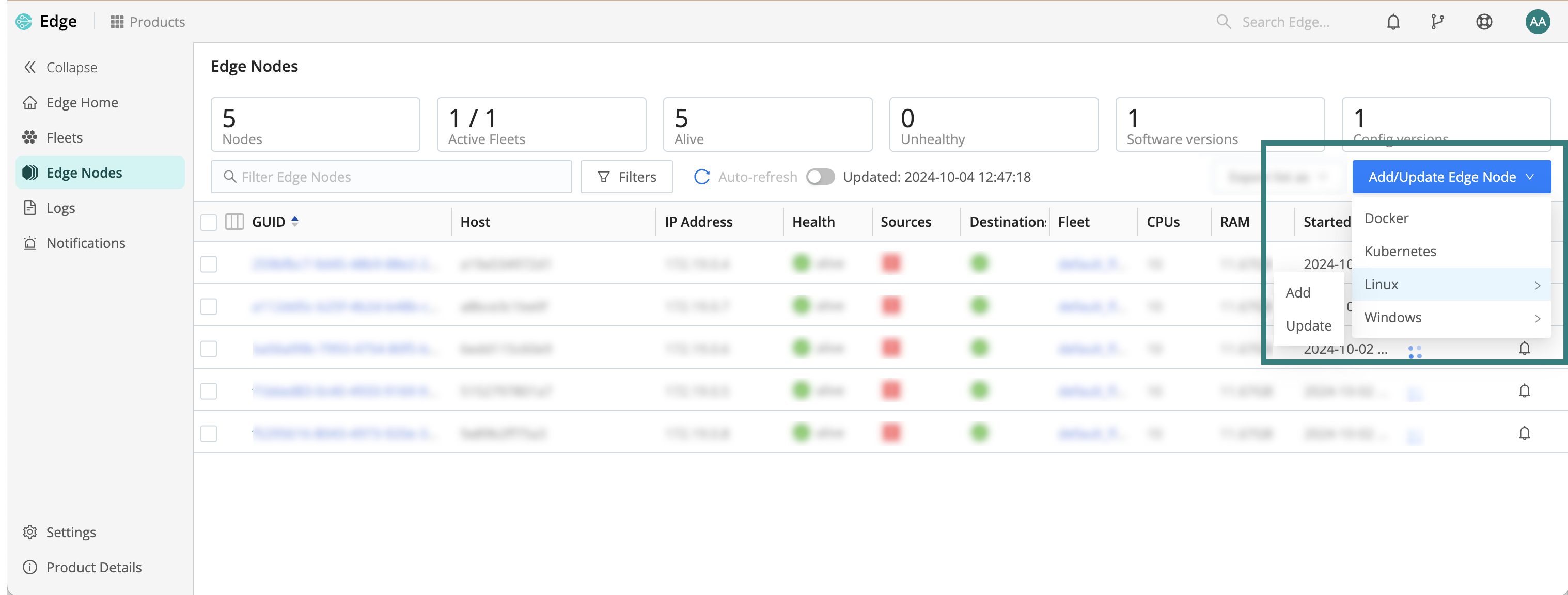
Task: Click the Filters button
Action: tap(626, 177)
